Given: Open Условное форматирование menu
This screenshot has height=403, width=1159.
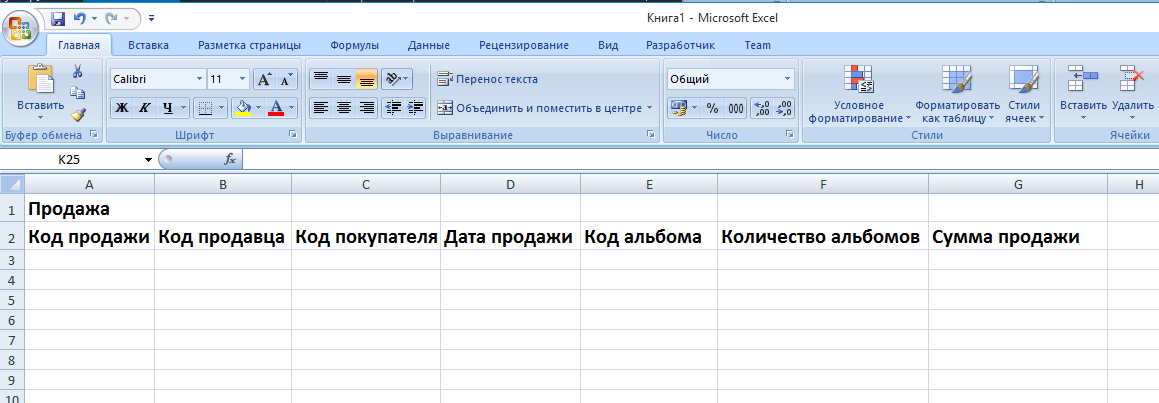Looking at the screenshot, I should tap(860, 94).
